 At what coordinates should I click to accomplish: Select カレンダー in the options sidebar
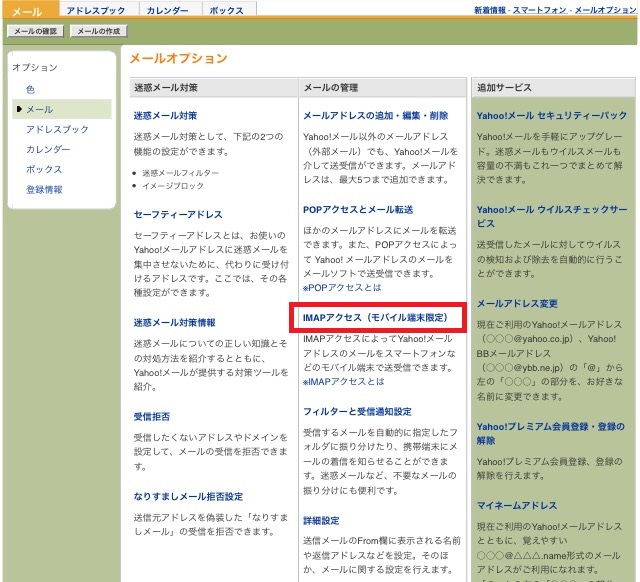[48, 149]
